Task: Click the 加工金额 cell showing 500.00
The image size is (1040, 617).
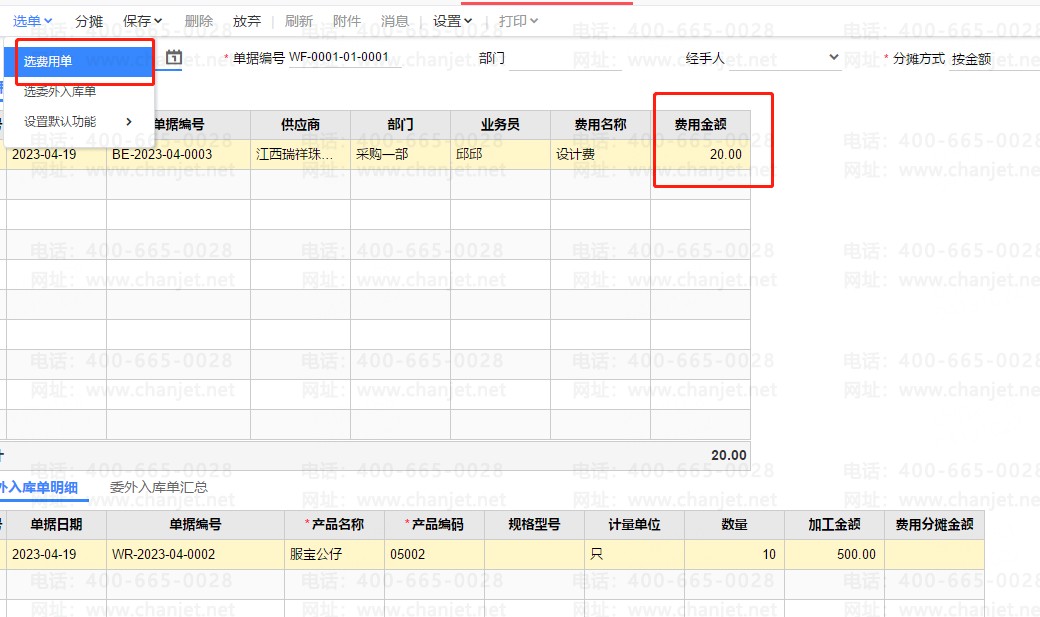Action: click(834, 554)
